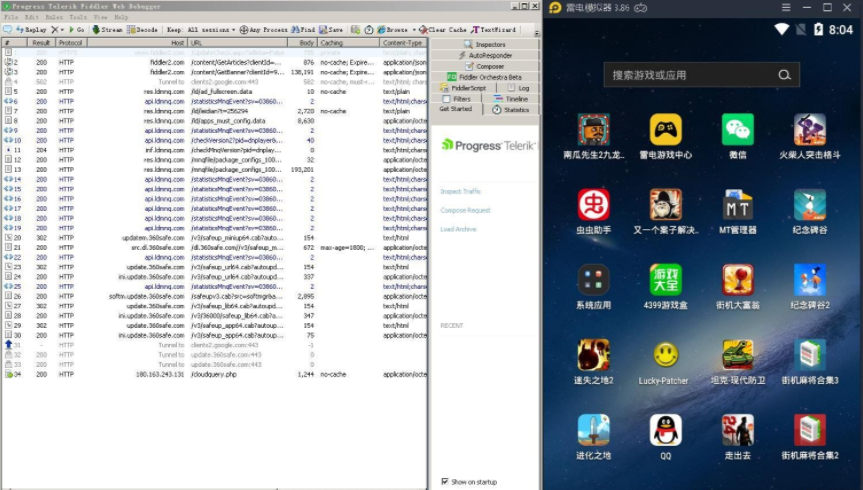Toggle the Show on startup checkbox
The height and width of the screenshot is (490, 863).
[445, 481]
